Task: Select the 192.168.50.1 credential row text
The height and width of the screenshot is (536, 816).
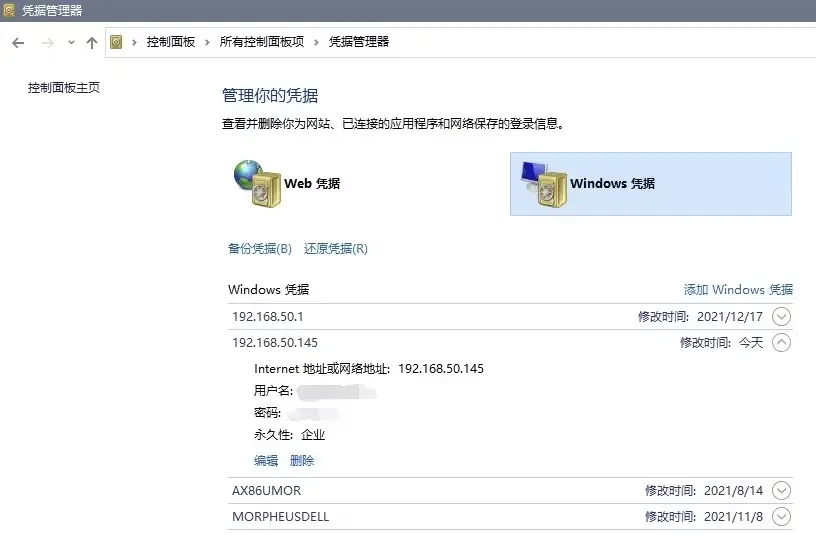Action: pyautogui.click(x=267, y=316)
